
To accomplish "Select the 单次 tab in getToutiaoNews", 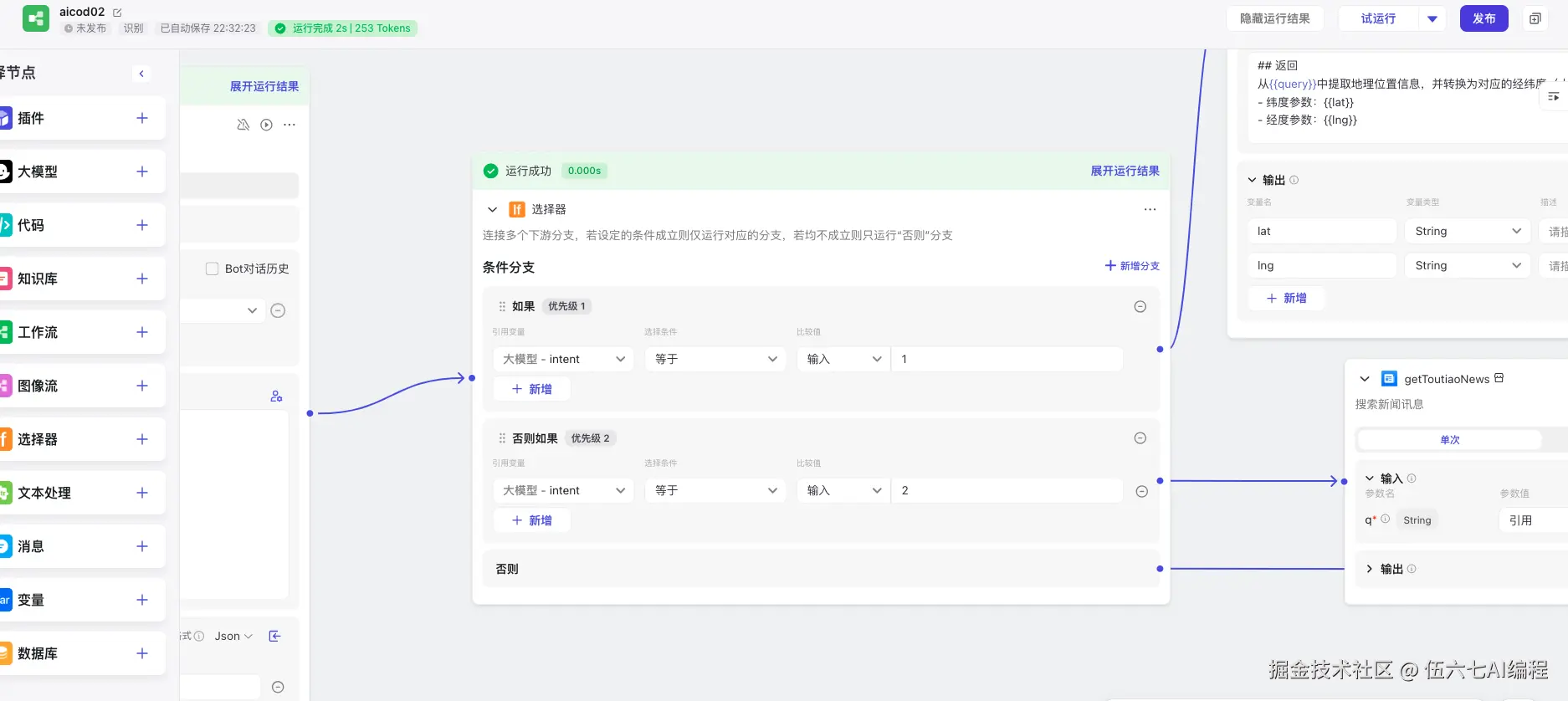I will pos(1449,440).
